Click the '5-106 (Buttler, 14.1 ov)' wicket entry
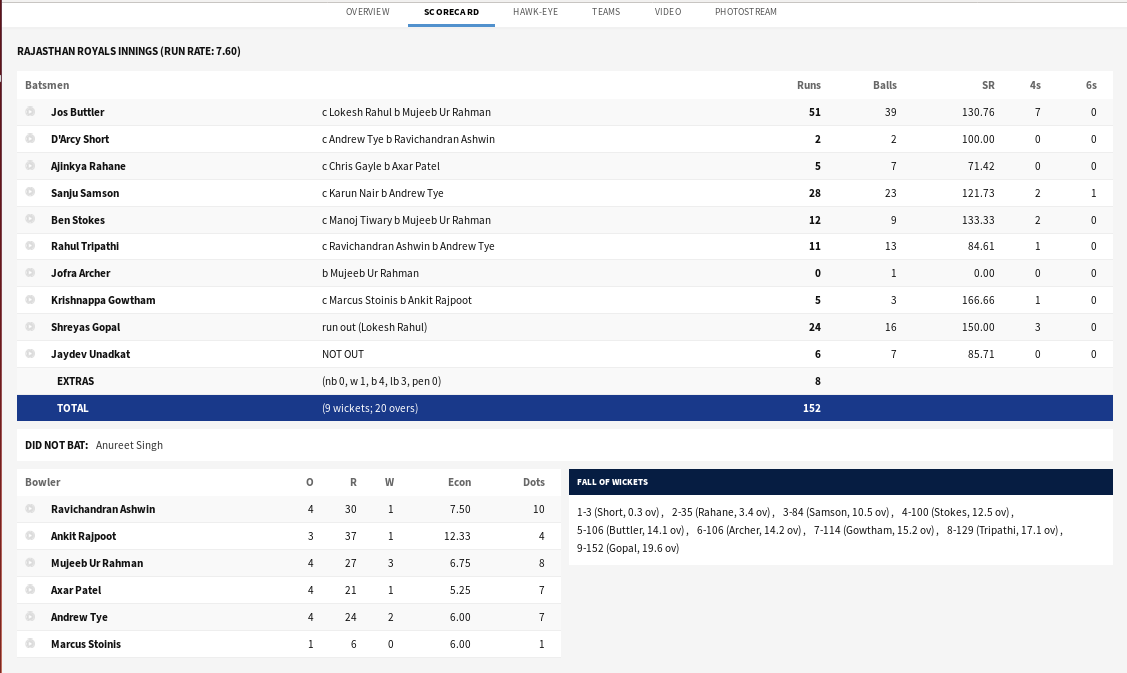The height and width of the screenshot is (673, 1127). (630, 531)
